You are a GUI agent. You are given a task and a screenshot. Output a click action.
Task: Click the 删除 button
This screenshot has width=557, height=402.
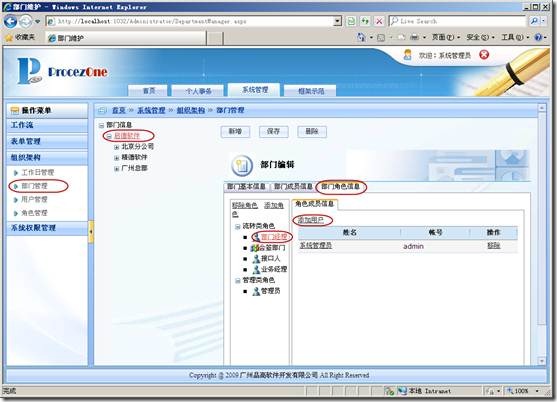tap(312, 131)
